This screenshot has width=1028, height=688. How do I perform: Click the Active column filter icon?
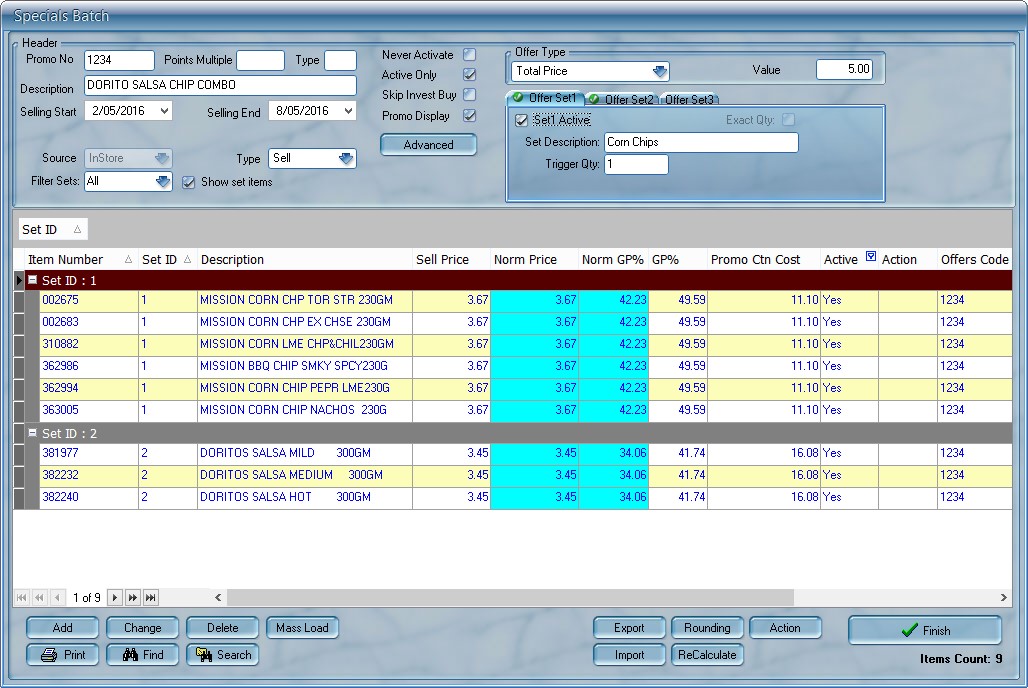click(x=871, y=256)
